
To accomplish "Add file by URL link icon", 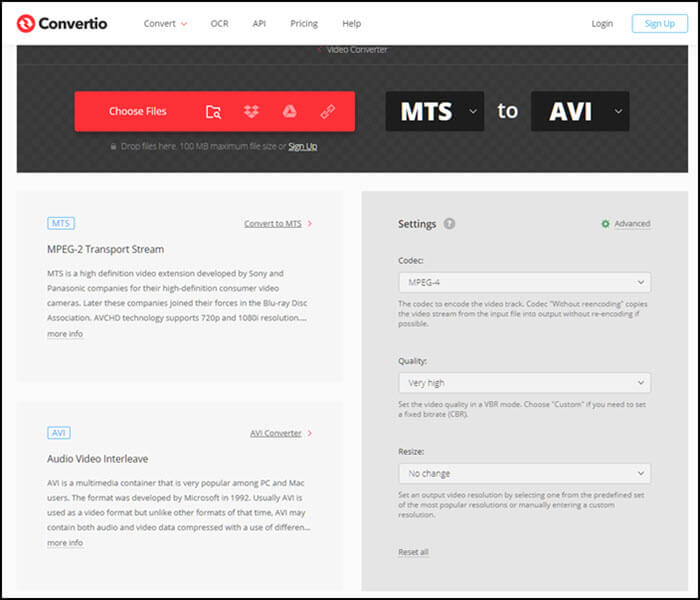I will click(327, 112).
